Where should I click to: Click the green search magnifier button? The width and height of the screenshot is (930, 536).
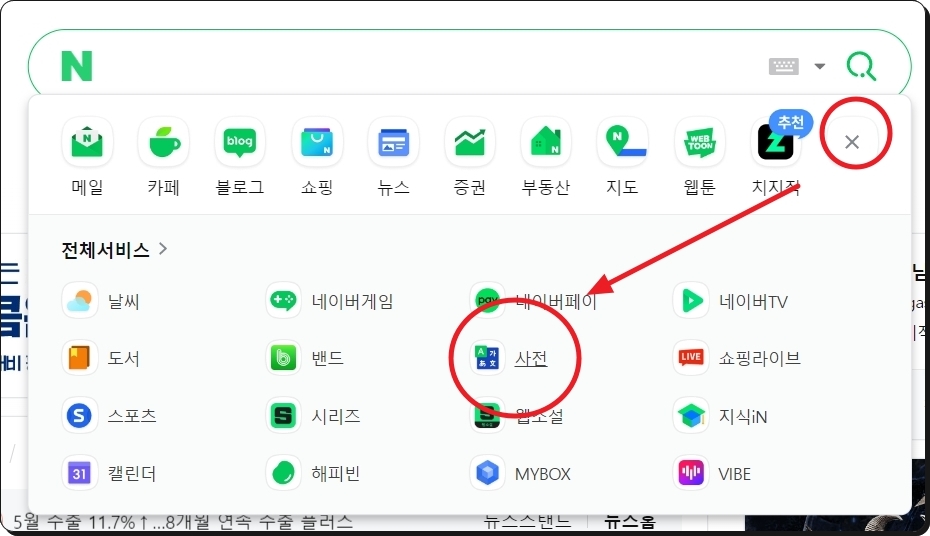[861, 66]
